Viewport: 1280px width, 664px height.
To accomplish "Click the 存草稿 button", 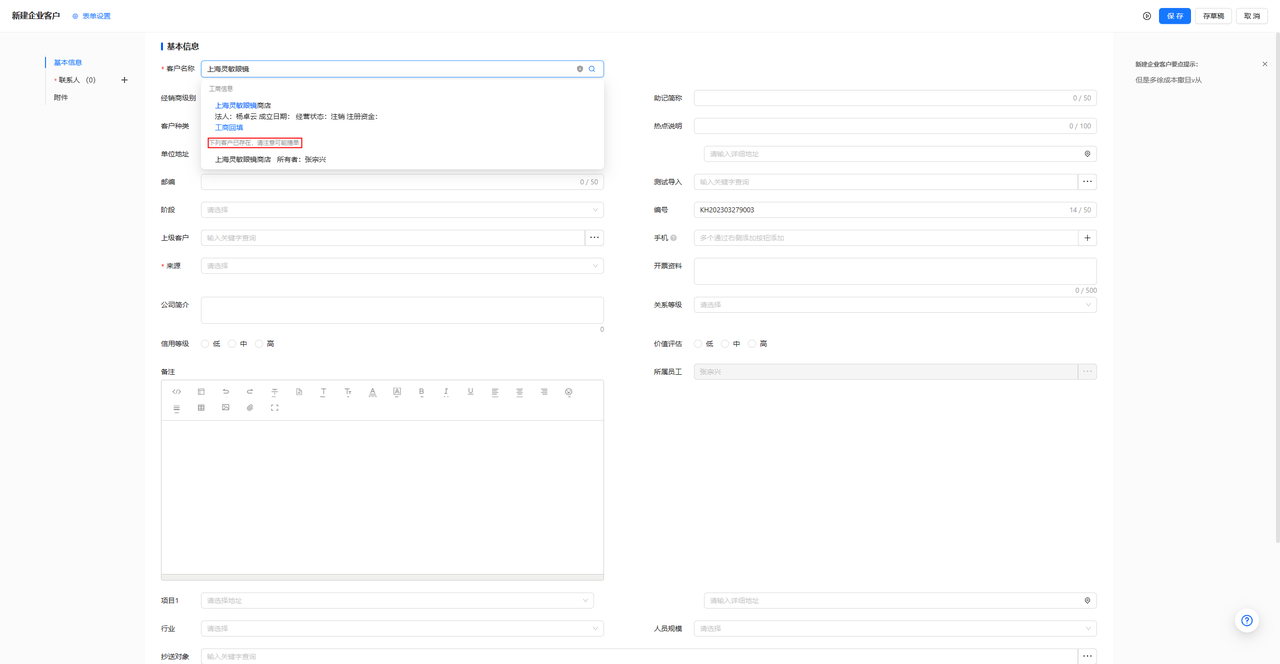I will [1213, 16].
